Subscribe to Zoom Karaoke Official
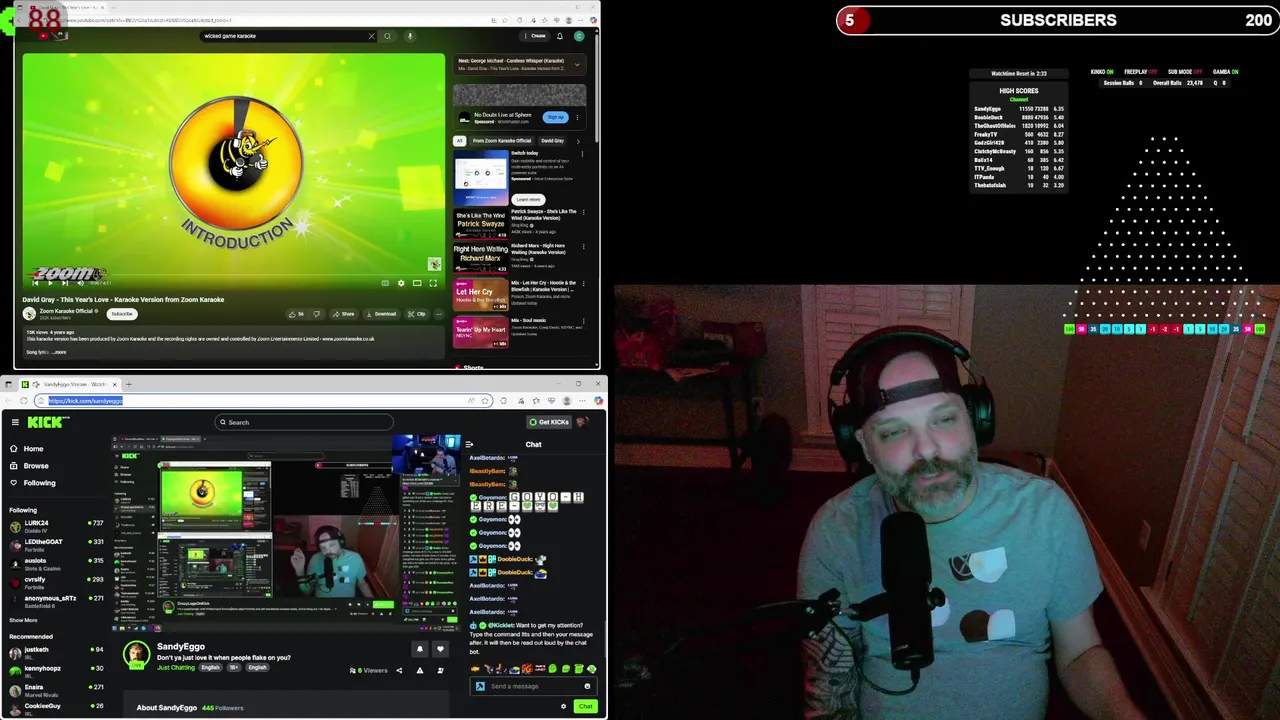 click(122, 314)
